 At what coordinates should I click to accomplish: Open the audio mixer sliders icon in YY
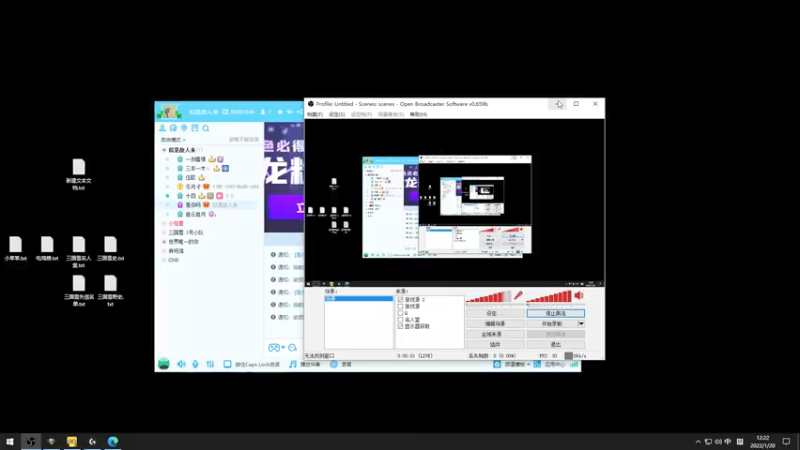point(210,364)
